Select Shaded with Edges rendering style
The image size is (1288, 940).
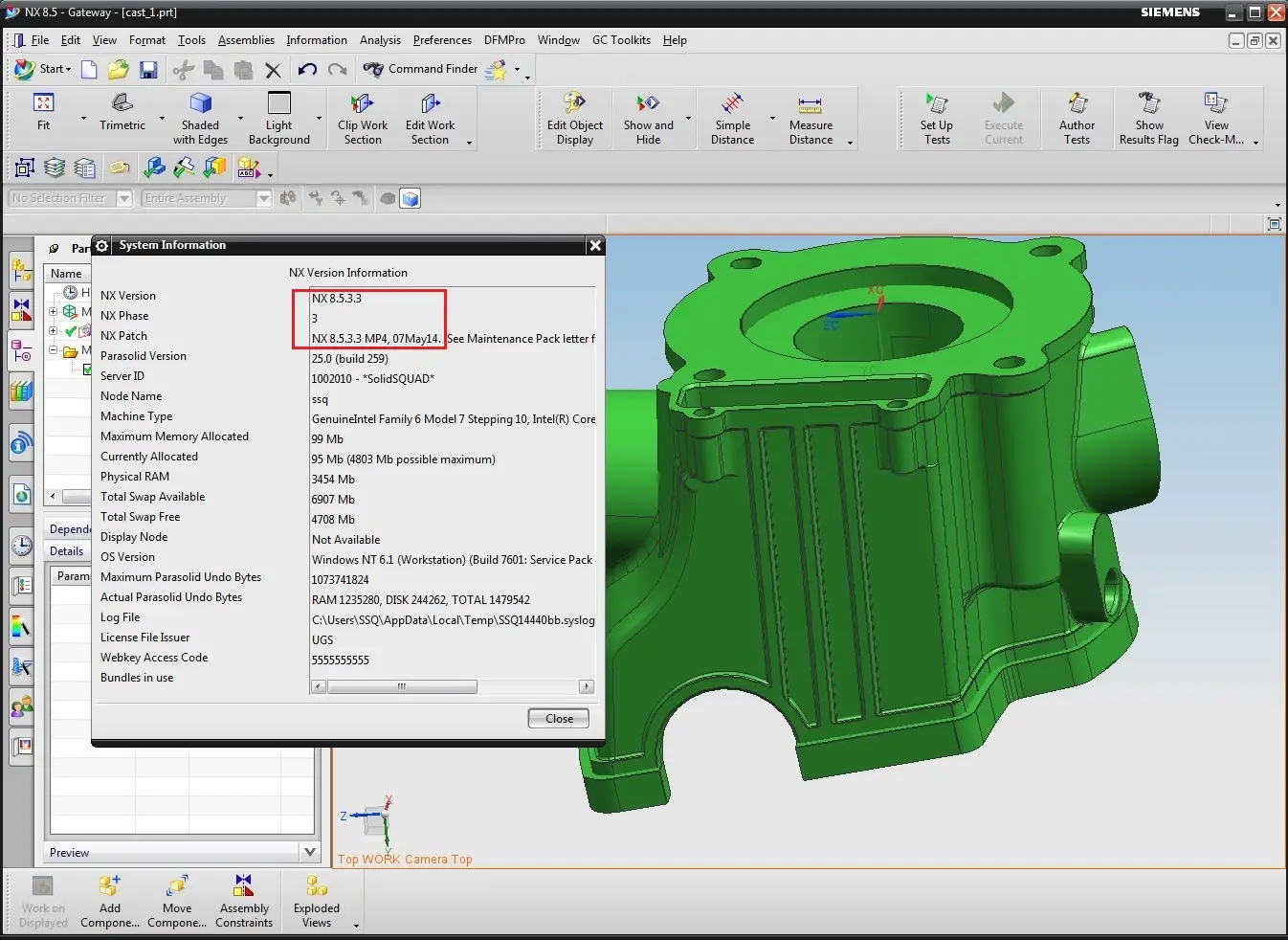pyautogui.click(x=200, y=118)
